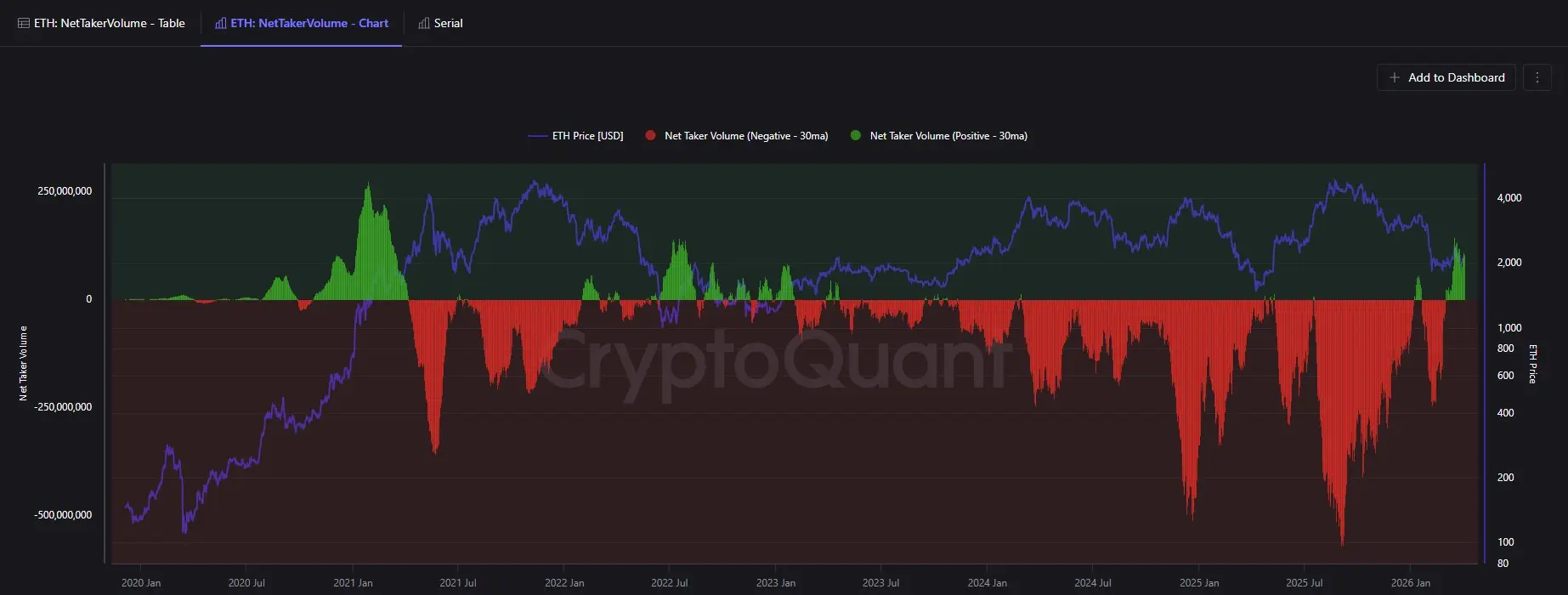Click the -250,000,000 y-axis value
1568x595 pixels.
(63, 407)
